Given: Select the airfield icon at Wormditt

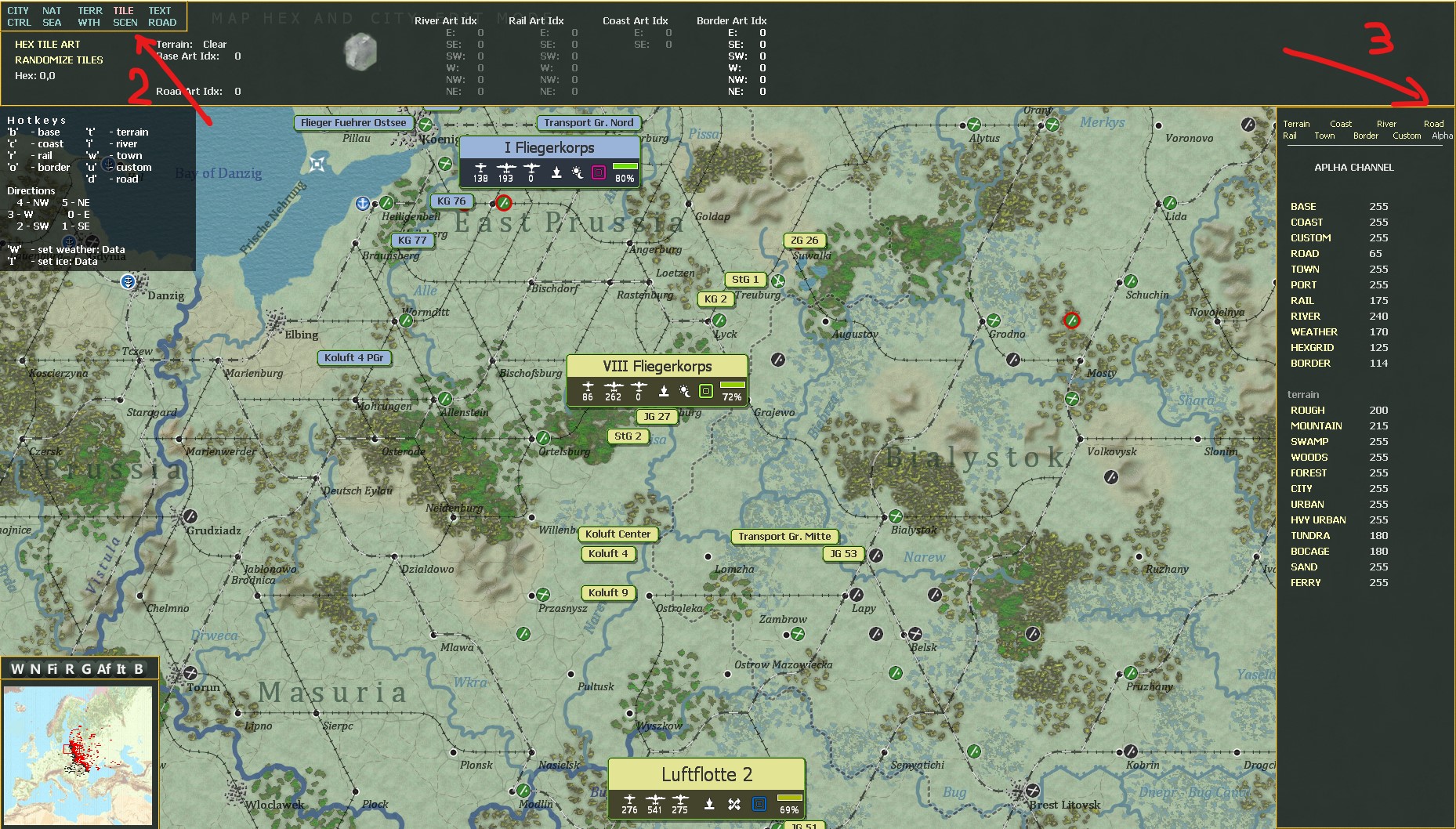Looking at the screenshot, I should coord(406,320).
